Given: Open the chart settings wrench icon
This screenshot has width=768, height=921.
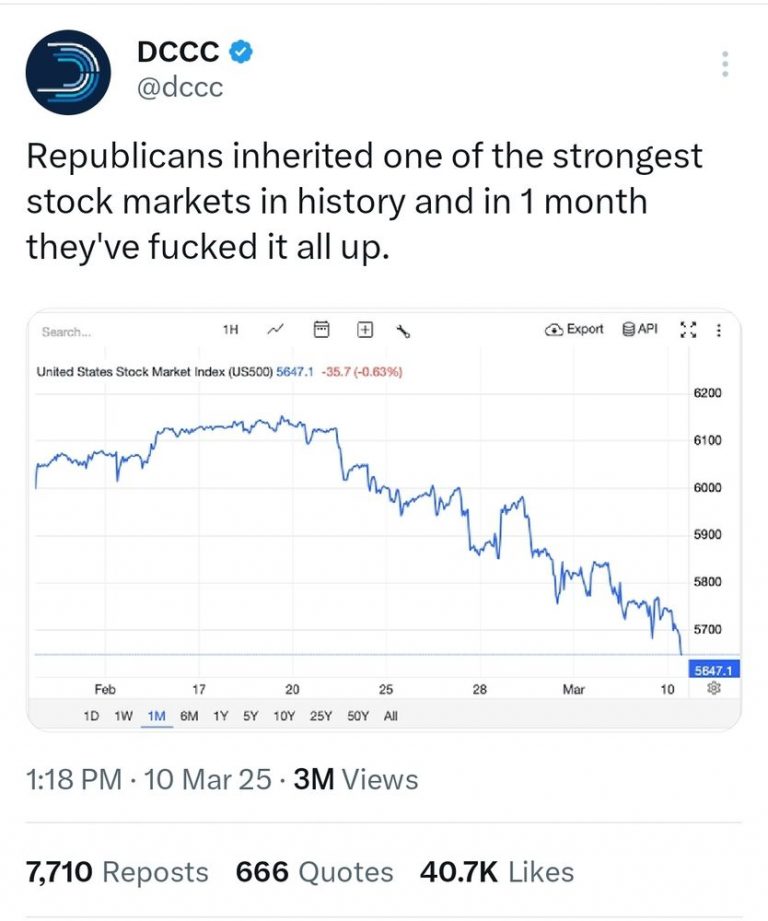Looking at the screenshot, I should coord(404,328).
